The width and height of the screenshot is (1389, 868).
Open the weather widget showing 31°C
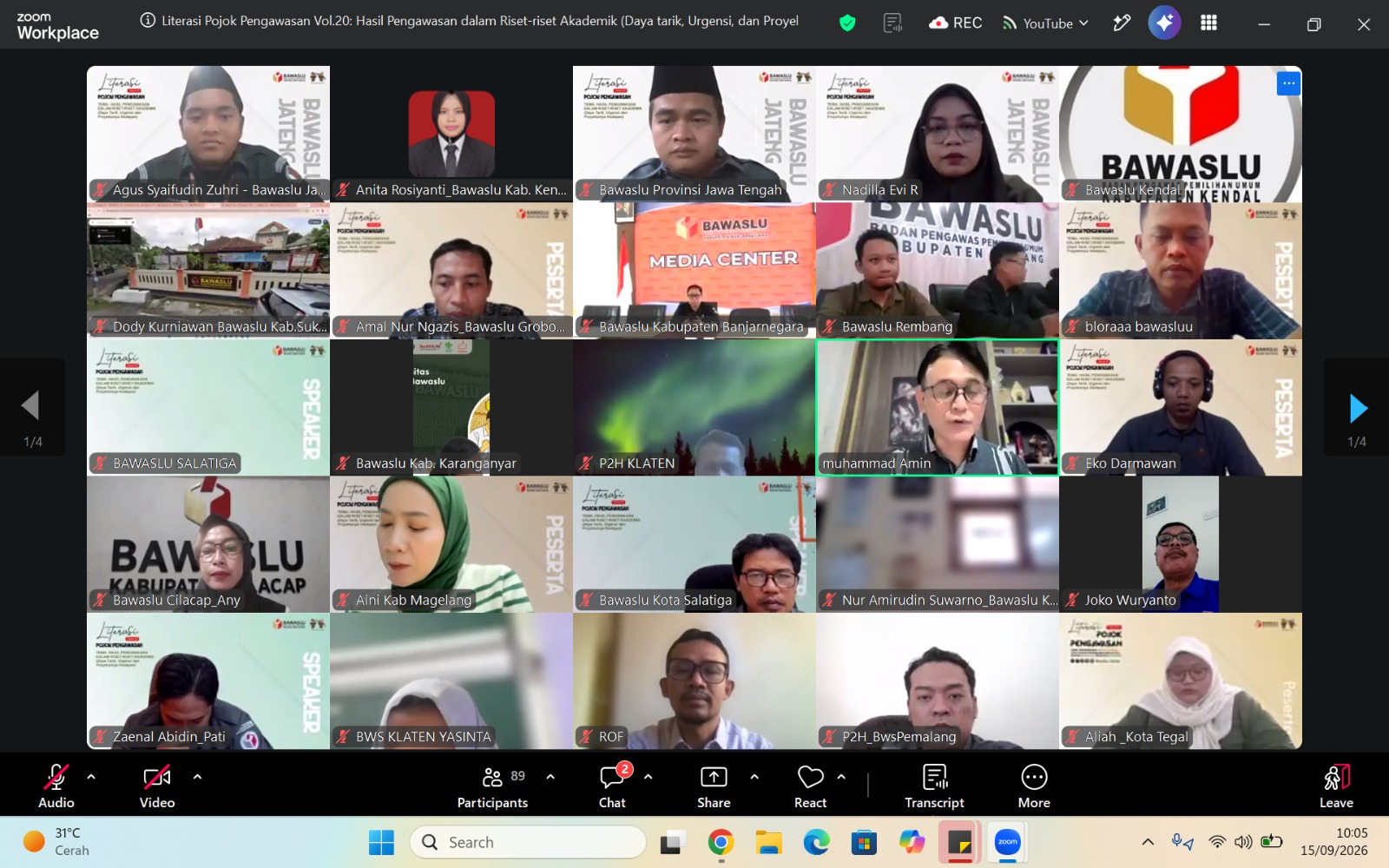(57, 842)
